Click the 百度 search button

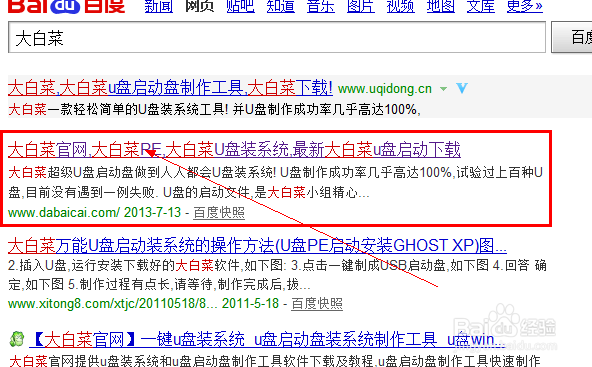coord(572,37)
